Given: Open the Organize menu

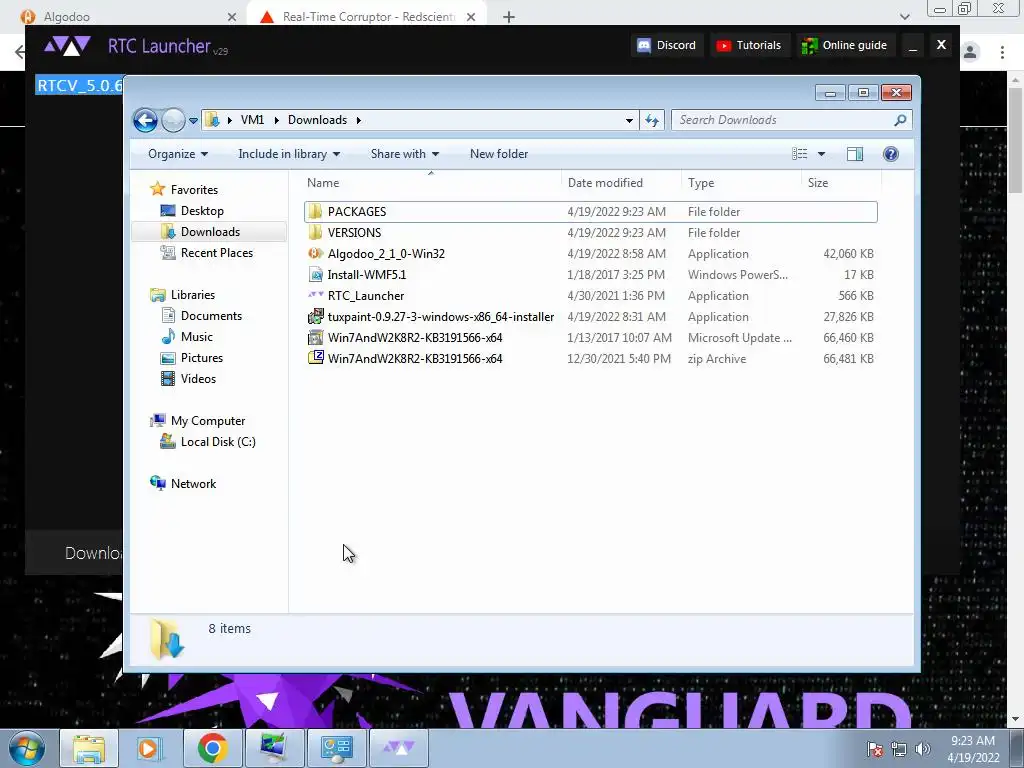Looking at the screenshot, I should pyautogui.click(x=178, y=154).
